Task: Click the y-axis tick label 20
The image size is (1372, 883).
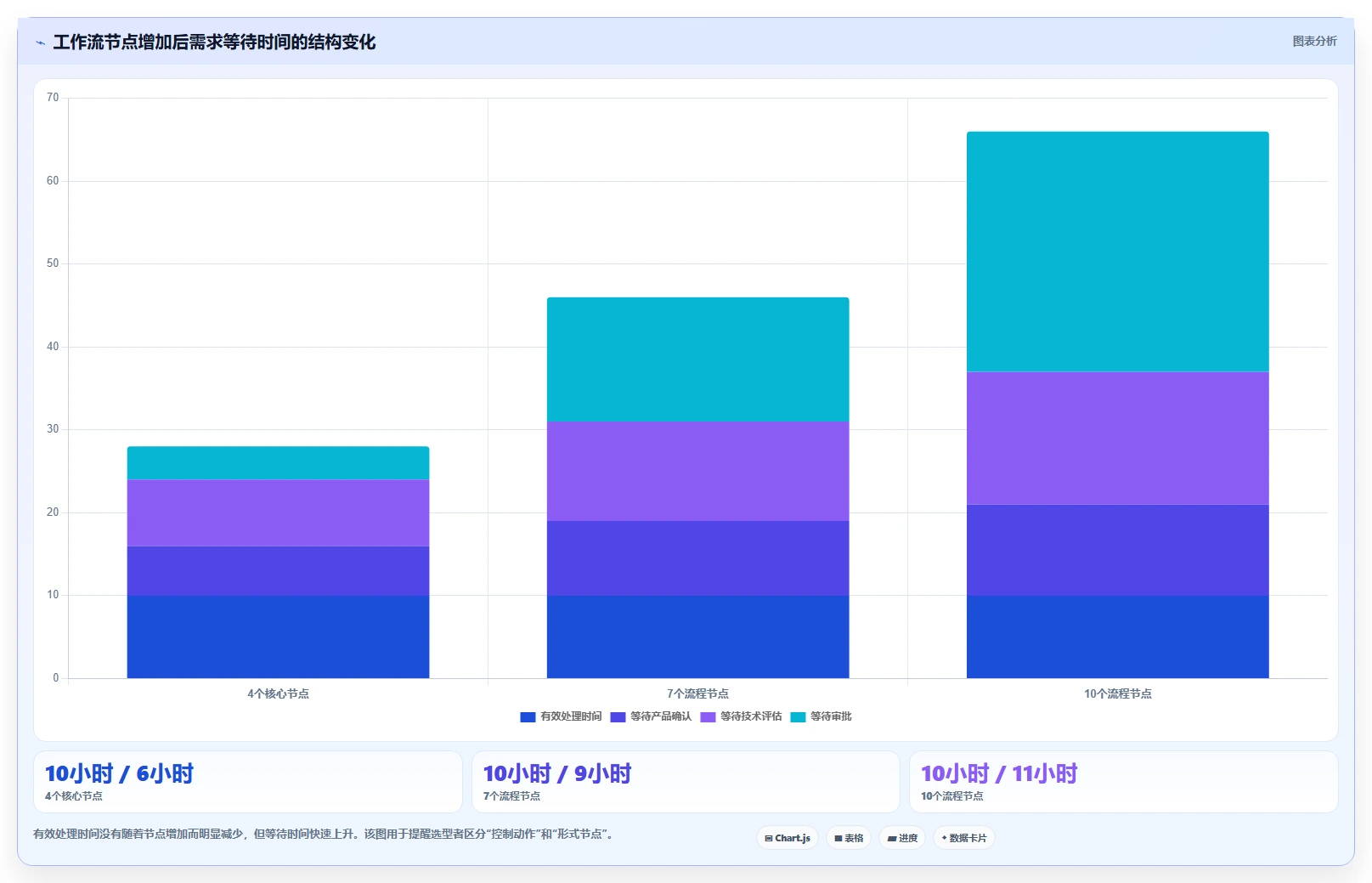Action: click(53, 512)
